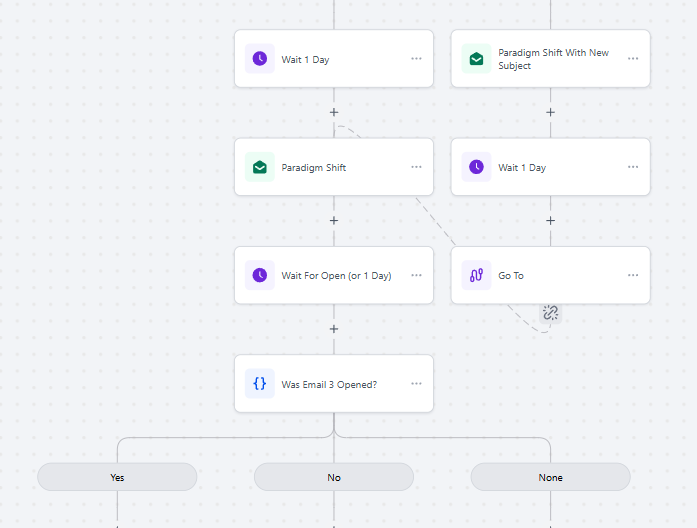The image size is (697, 528).
Task: Select the None branch pill
Action: [x=550, y=477]
